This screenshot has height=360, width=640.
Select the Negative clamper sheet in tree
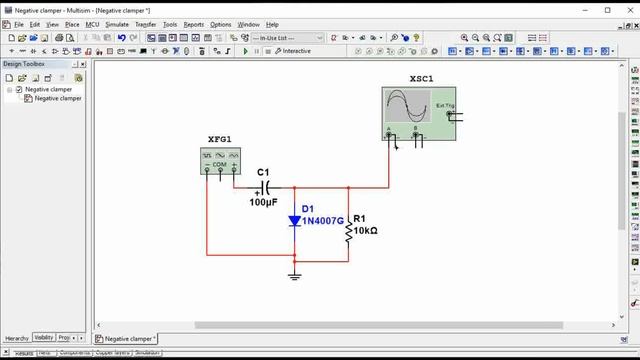pyautogui.click(x=58, y=98)
